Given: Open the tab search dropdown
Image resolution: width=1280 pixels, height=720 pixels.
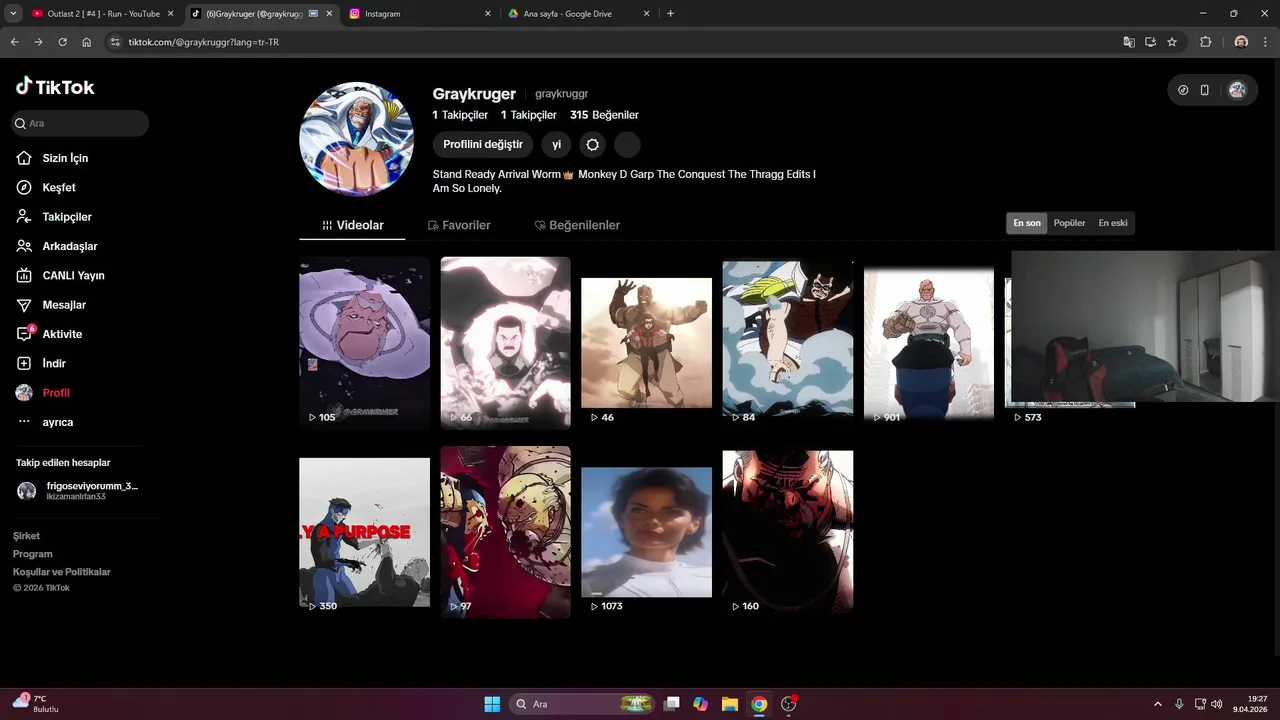Looking at the screenshot, I should click(x=12, y=14).
